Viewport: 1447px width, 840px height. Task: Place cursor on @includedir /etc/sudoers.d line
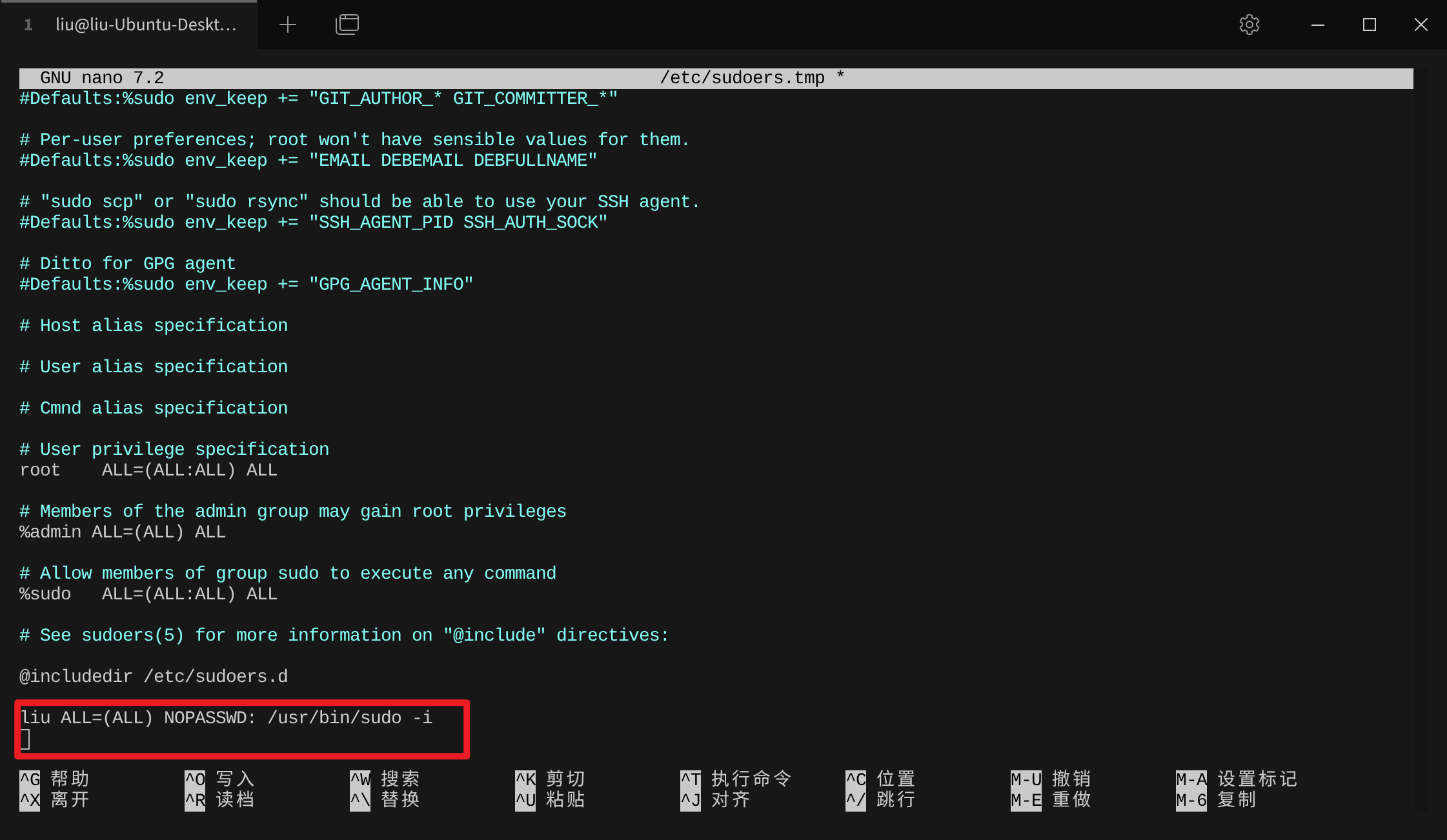click(x=154, y=676)
